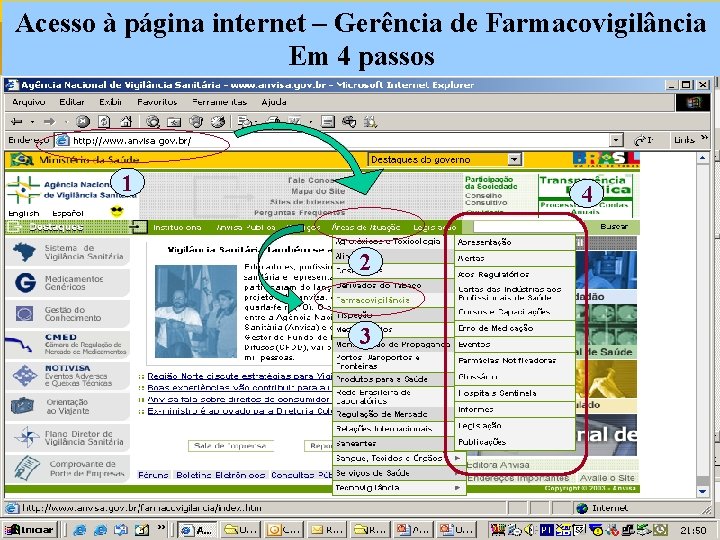Viewport: 720px width, 540px height.
Task: Open the Arquivo menu
Action: point(28,102)
